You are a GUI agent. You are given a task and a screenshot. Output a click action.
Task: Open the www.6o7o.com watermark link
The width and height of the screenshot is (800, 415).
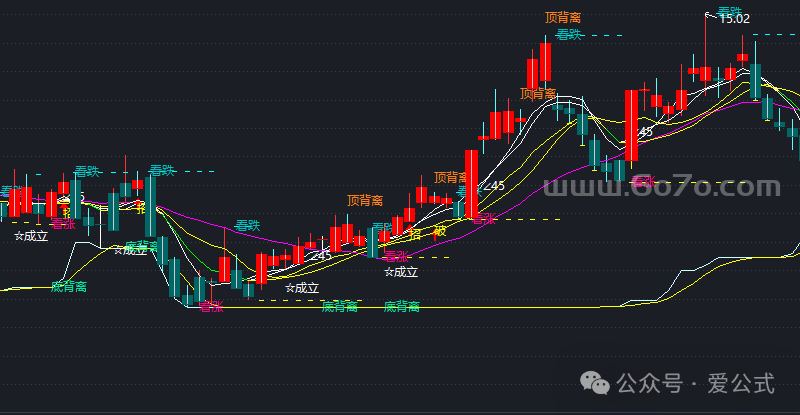pyautogui.click(x=662, y=188)
